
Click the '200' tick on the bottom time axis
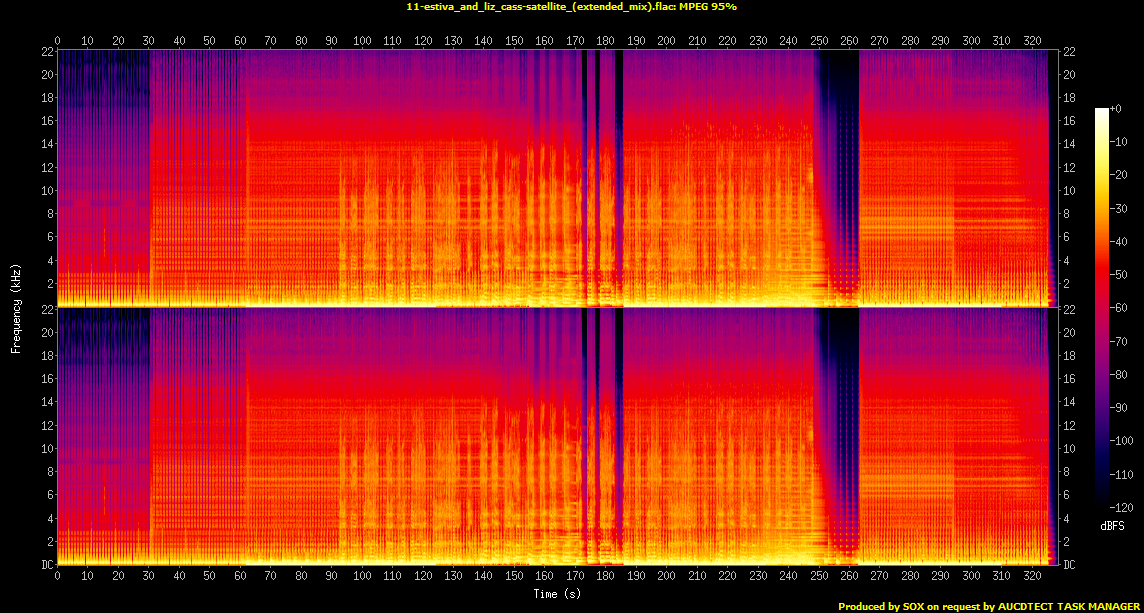point(667,576)
